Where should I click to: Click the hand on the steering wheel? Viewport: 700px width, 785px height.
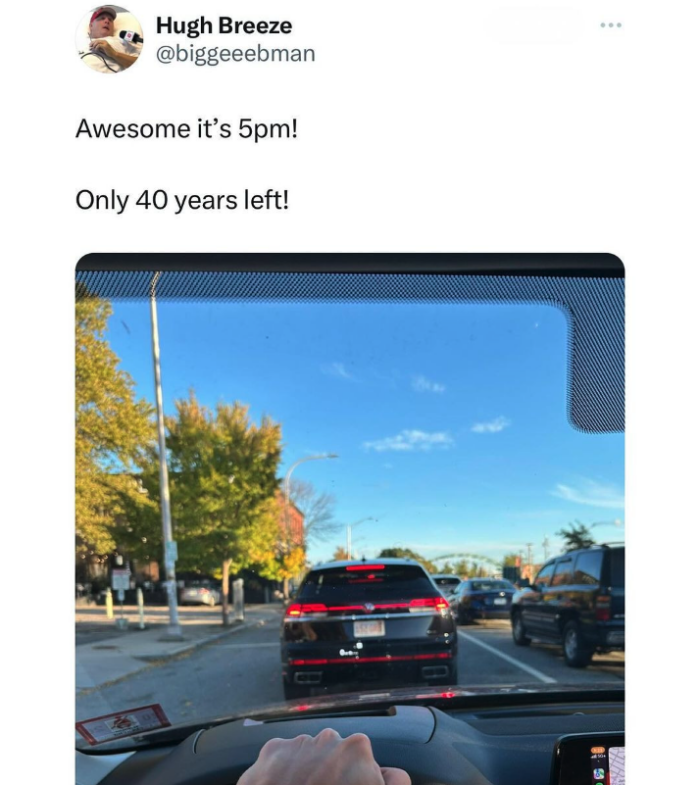323,757
